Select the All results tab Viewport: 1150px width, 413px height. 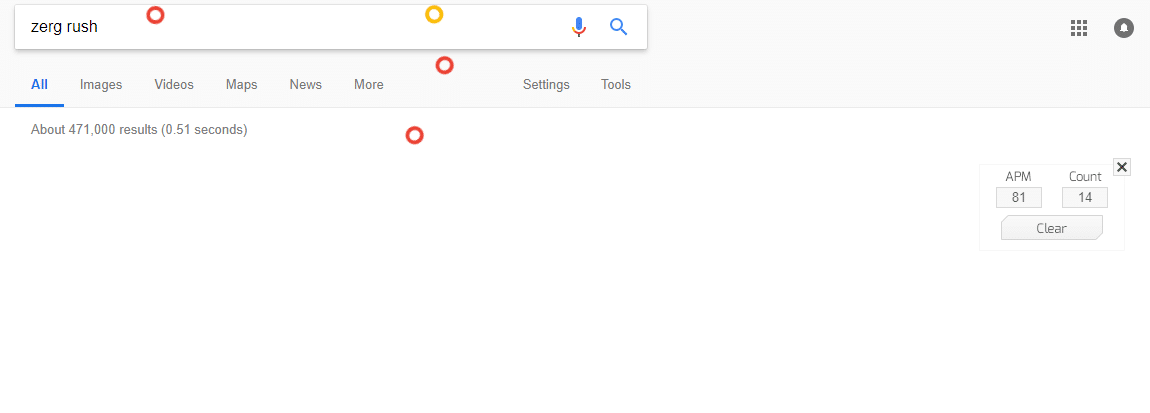[x=40, y=84]
